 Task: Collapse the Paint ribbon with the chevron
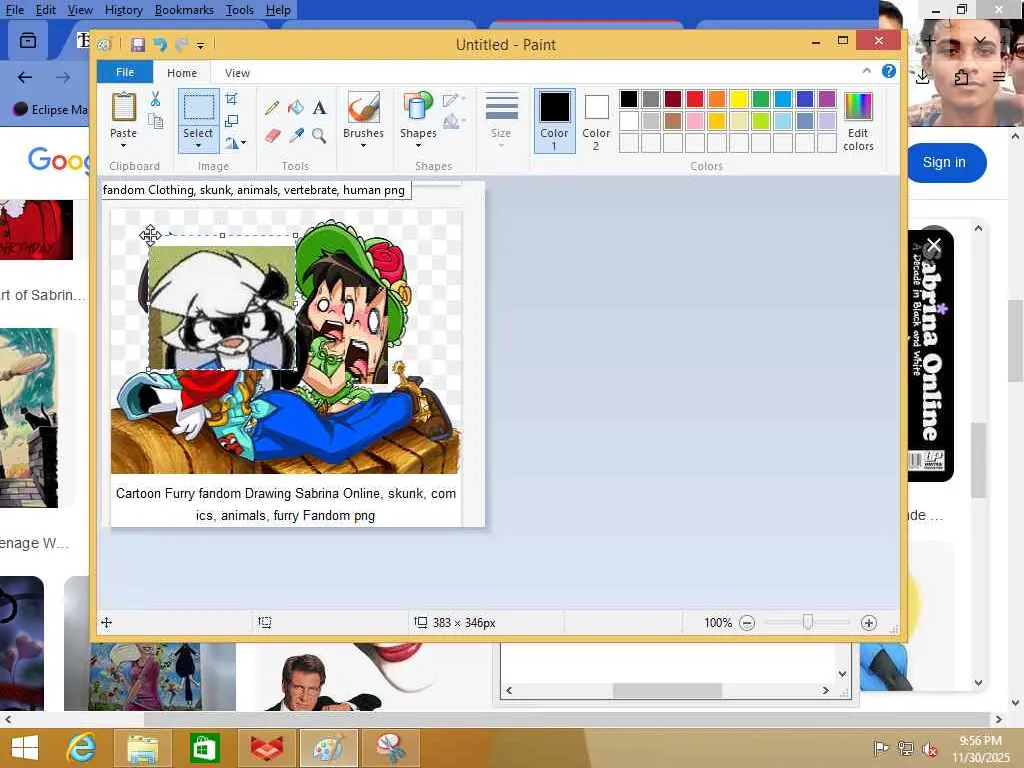pos(867,71)
